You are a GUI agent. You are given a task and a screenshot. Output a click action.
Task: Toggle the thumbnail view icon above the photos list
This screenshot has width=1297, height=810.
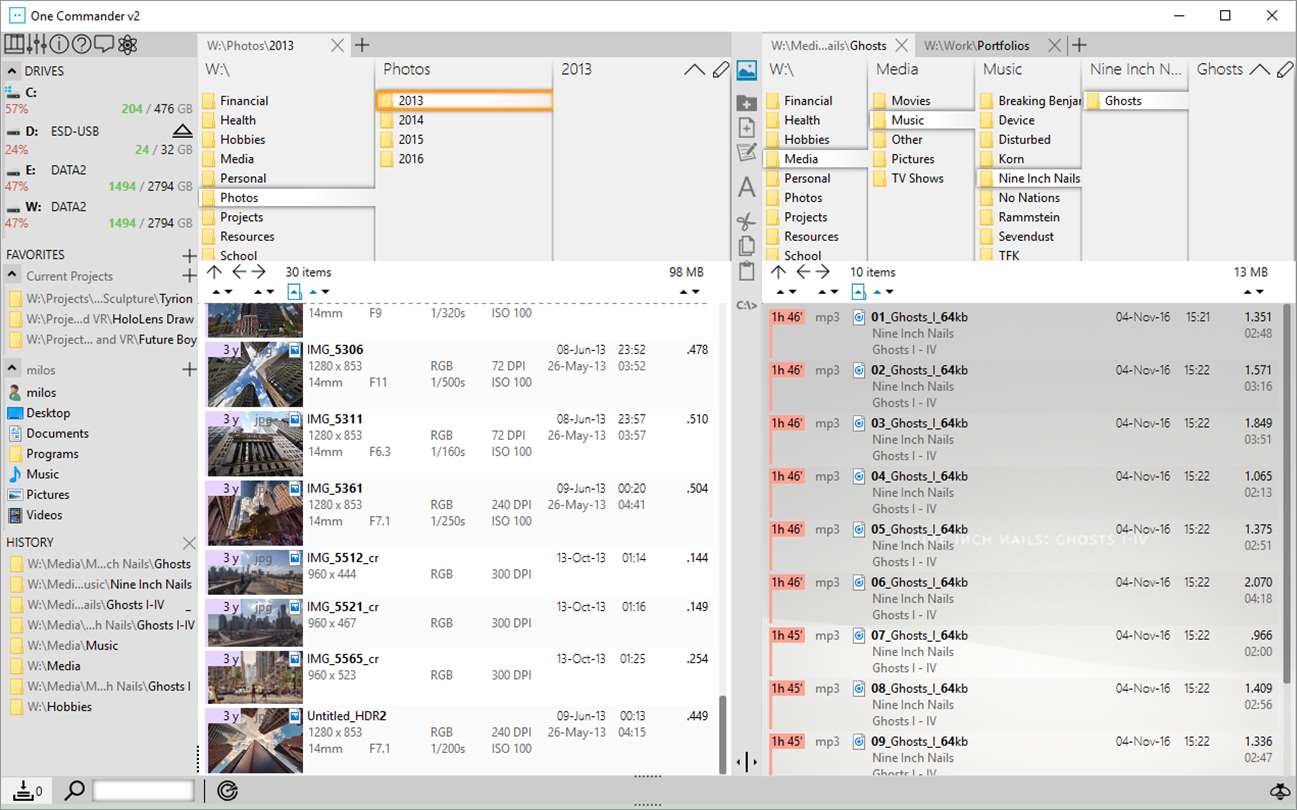[x=294, y=292]
